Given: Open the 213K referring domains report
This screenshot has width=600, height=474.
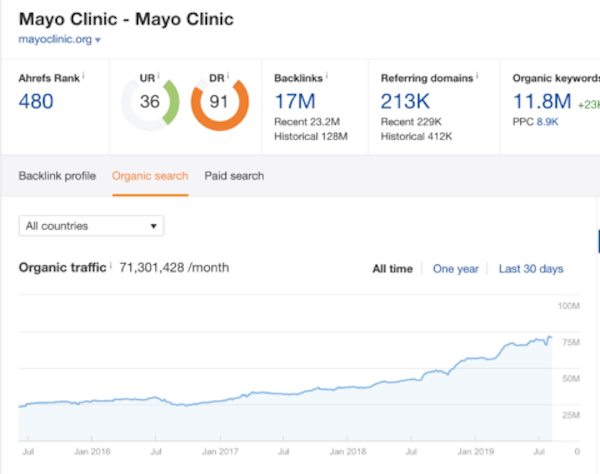Looking at the screenshot, I should pyautogui.click(x=405, y=101).
